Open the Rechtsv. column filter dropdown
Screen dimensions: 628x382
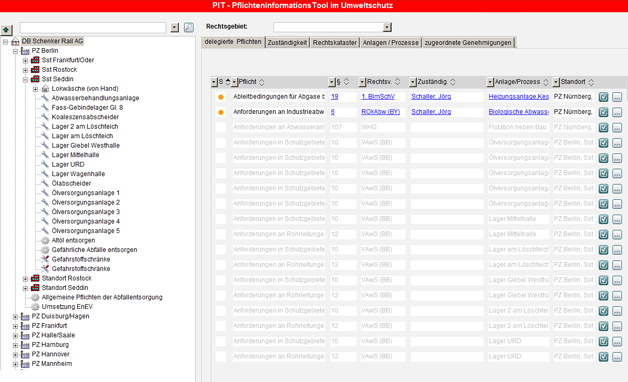[x=362, y=82]
